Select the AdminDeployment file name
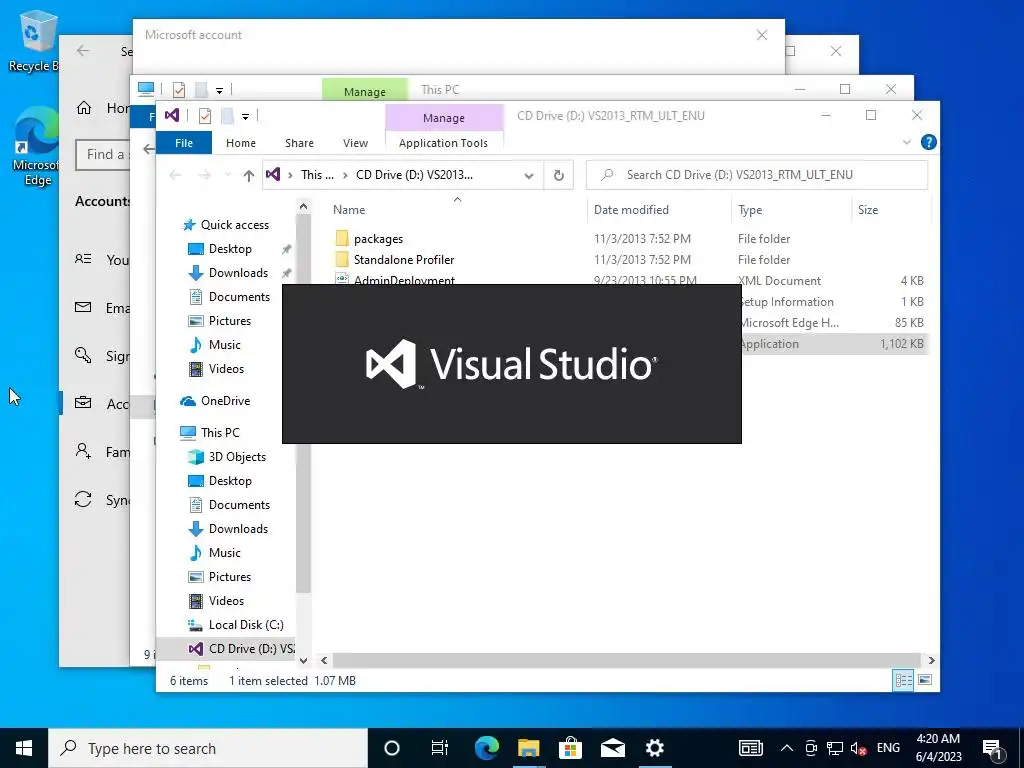Viewport: 1024px width, 768px height. pyautogui.click(x=404, y=280)
